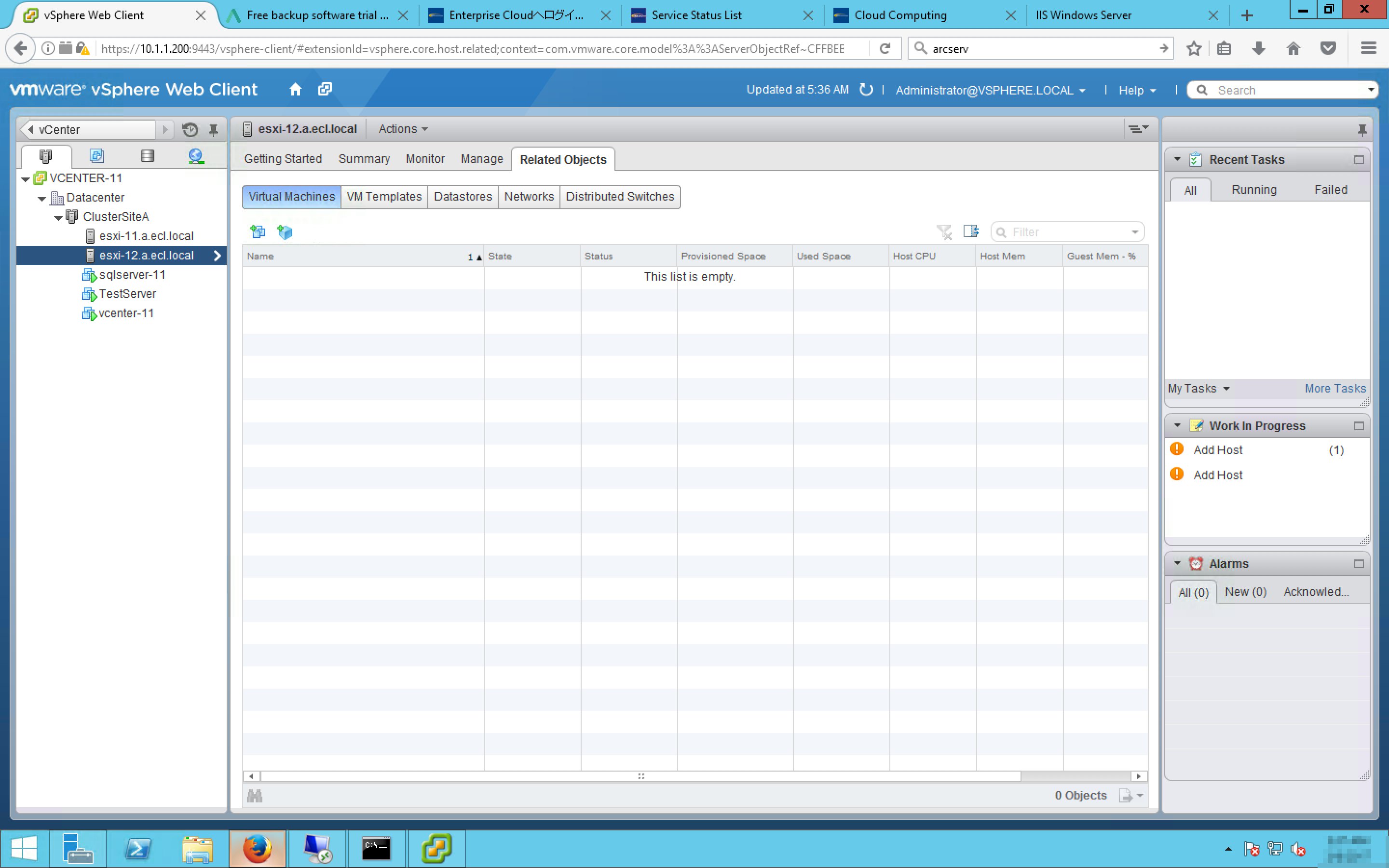Open the Networking navigator tab icon
The image size is (1389, 868).
tap(196, 156)
